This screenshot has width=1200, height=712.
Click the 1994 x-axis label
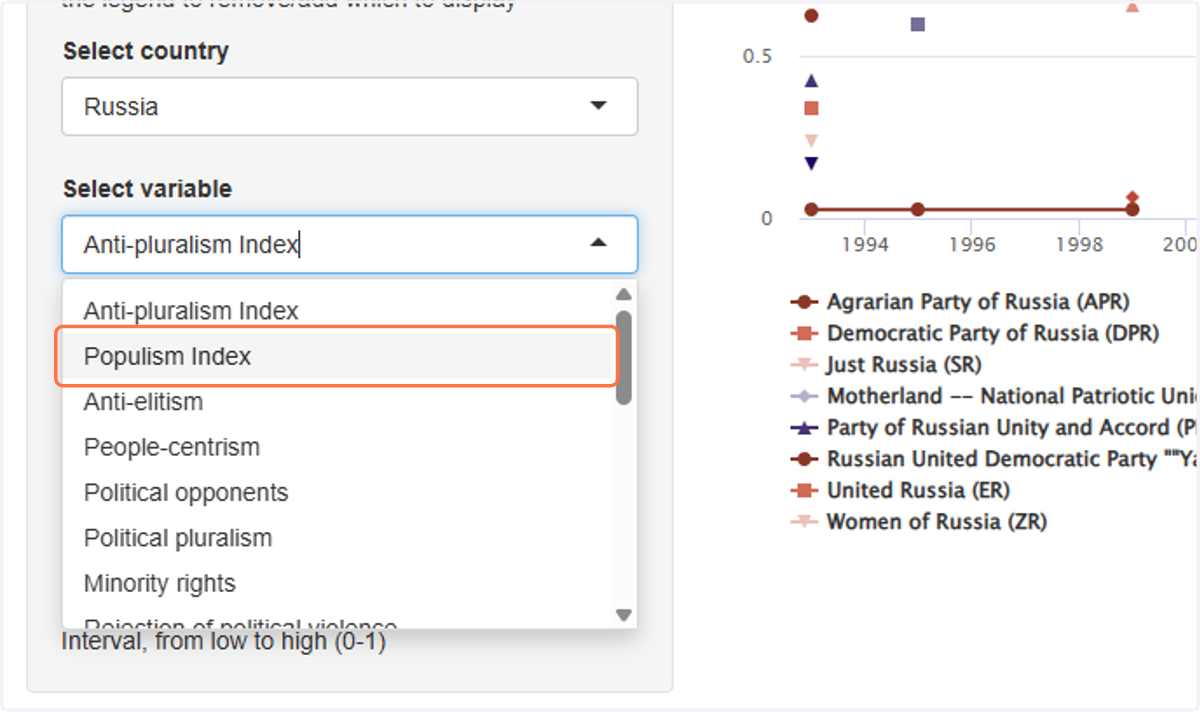pyautogui.click(x=865, y=244)
